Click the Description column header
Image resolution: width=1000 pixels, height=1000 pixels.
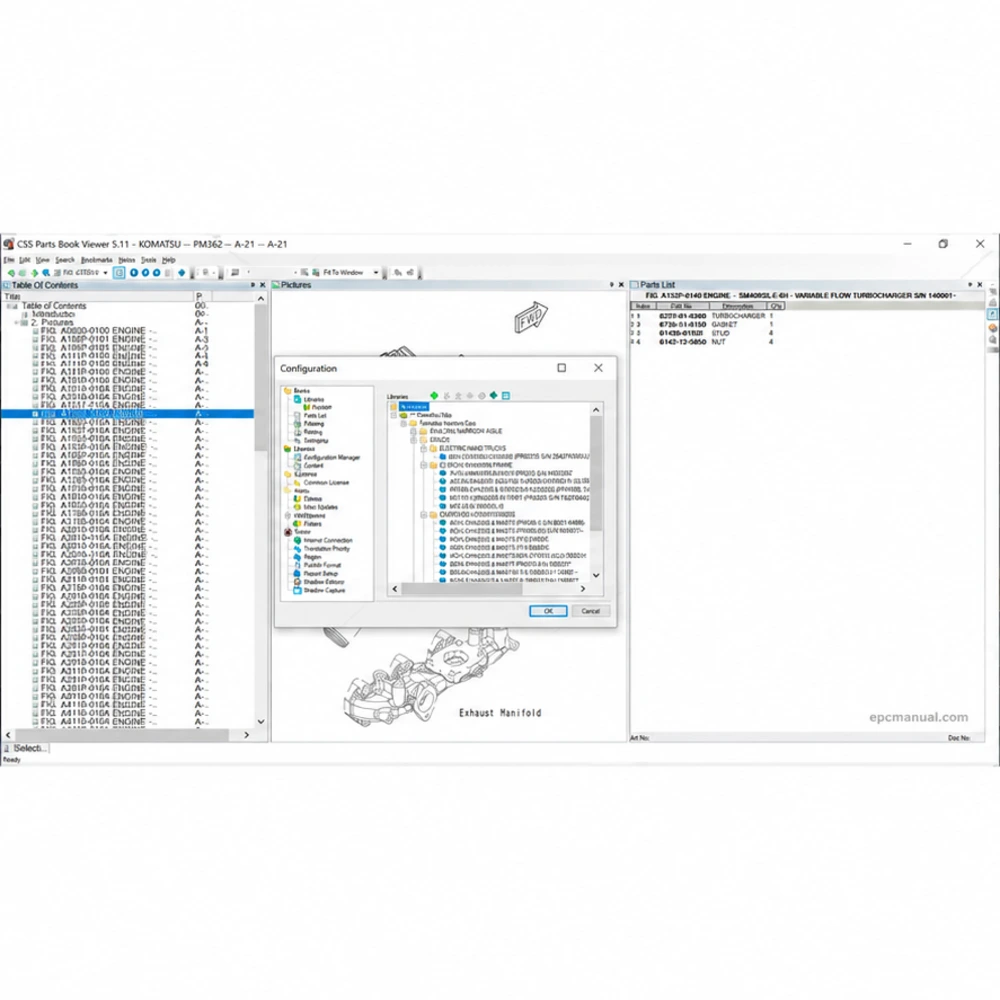[x=738, y=306]
